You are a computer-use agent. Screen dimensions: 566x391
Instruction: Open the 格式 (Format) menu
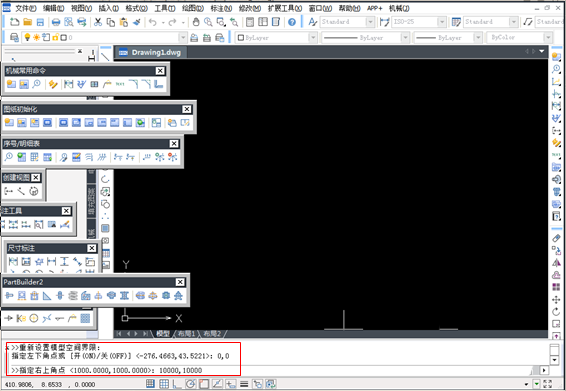click(137, 8)
